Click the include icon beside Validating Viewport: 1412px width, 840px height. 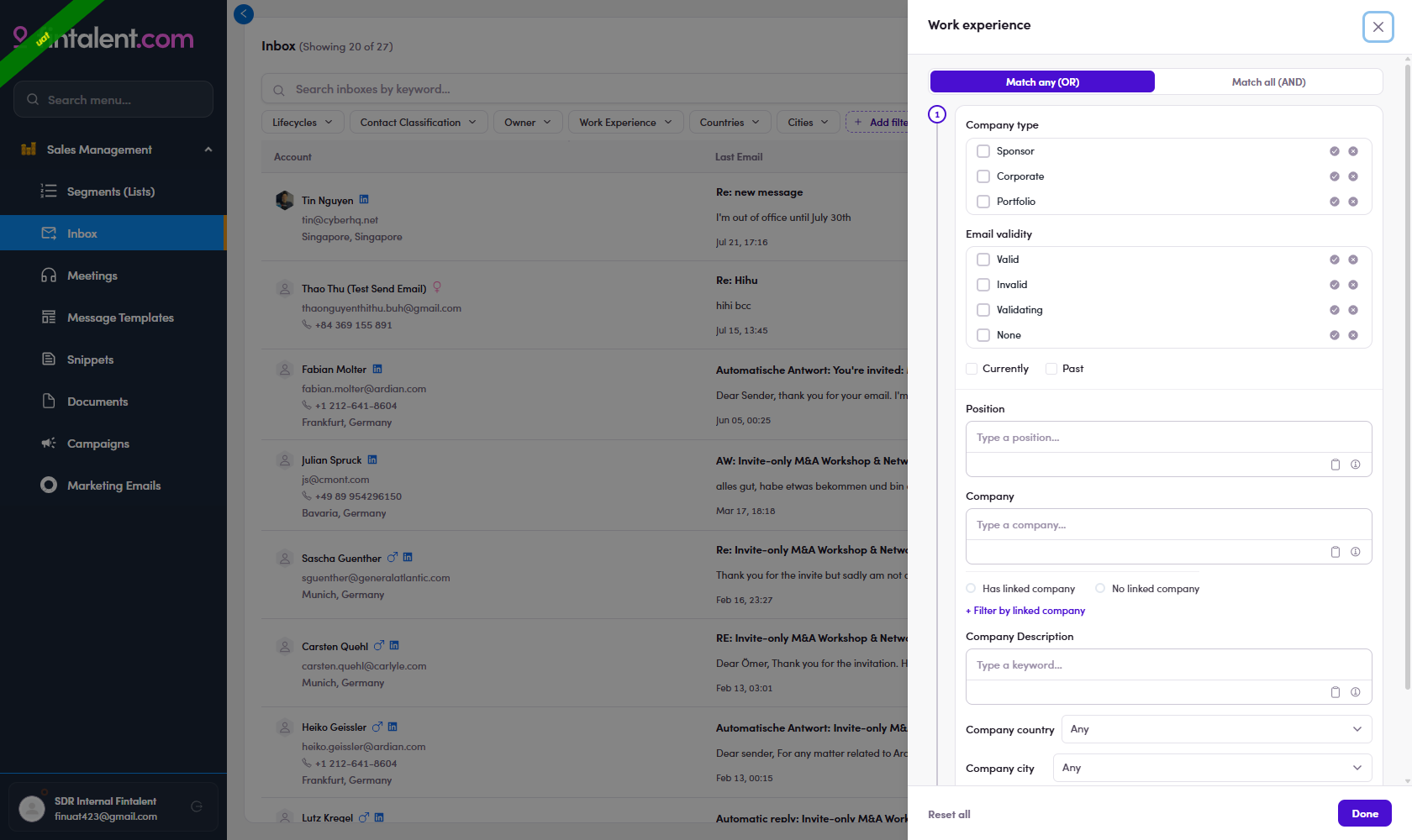1335,310
